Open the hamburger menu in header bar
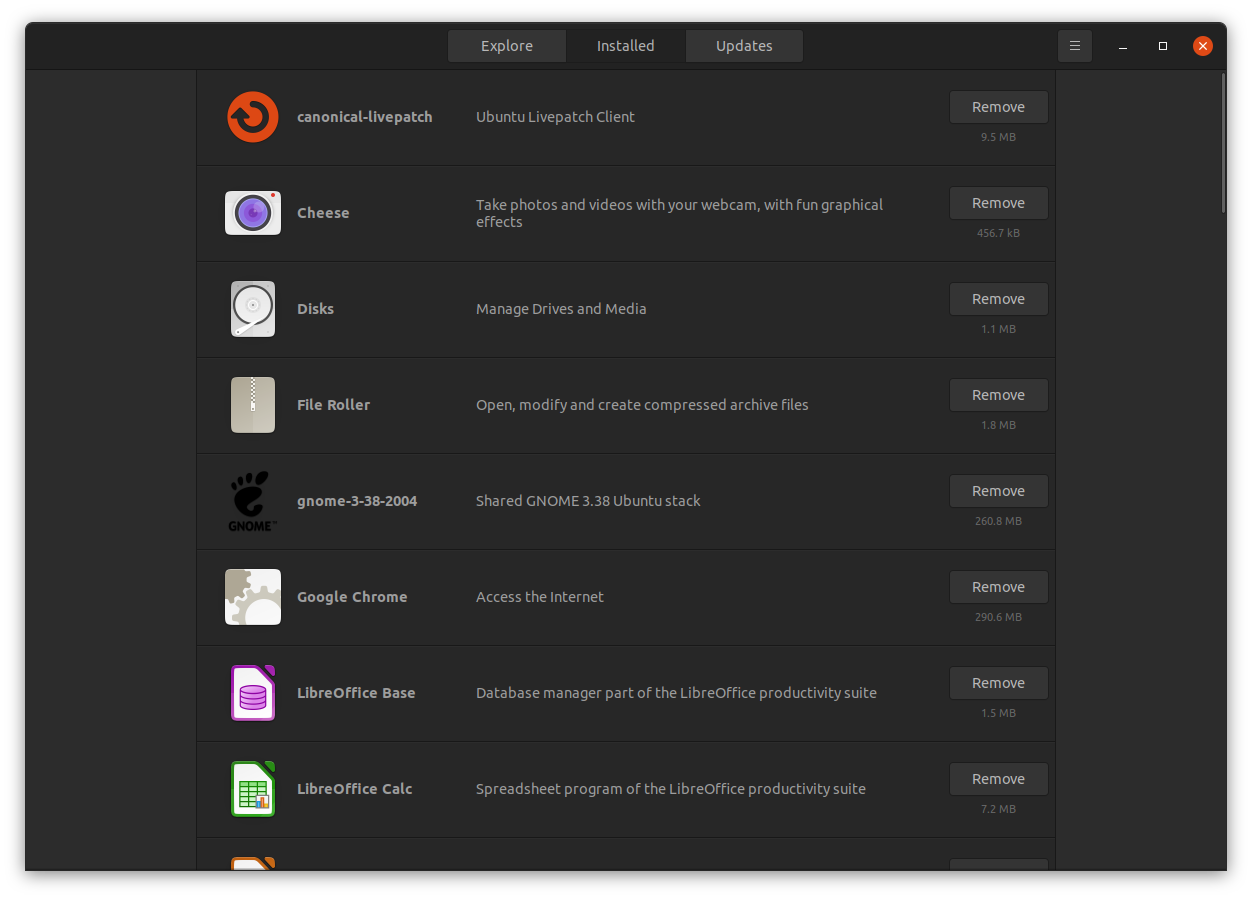 (1075, 46)
